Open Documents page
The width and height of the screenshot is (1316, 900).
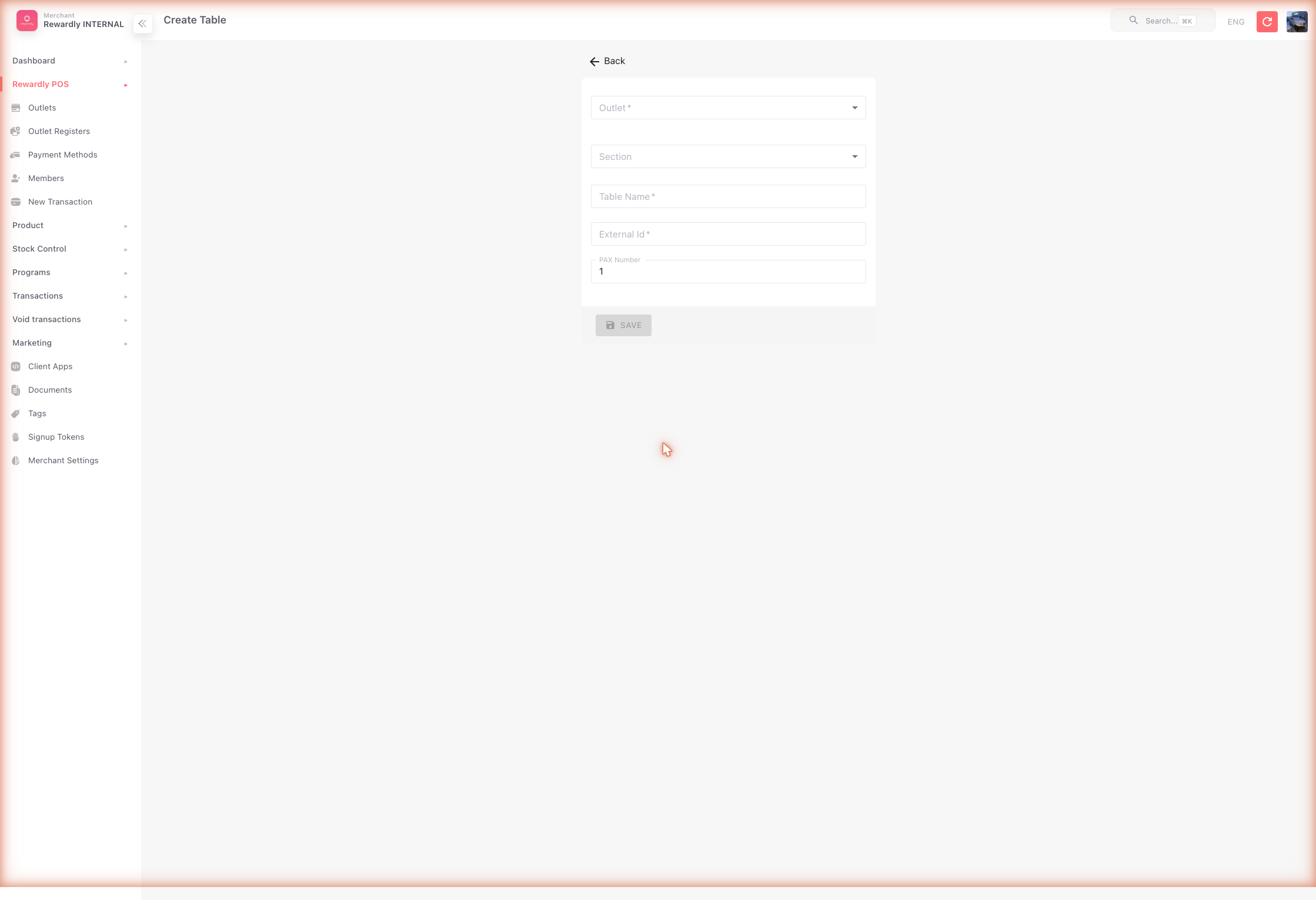[x=50, y=390]
